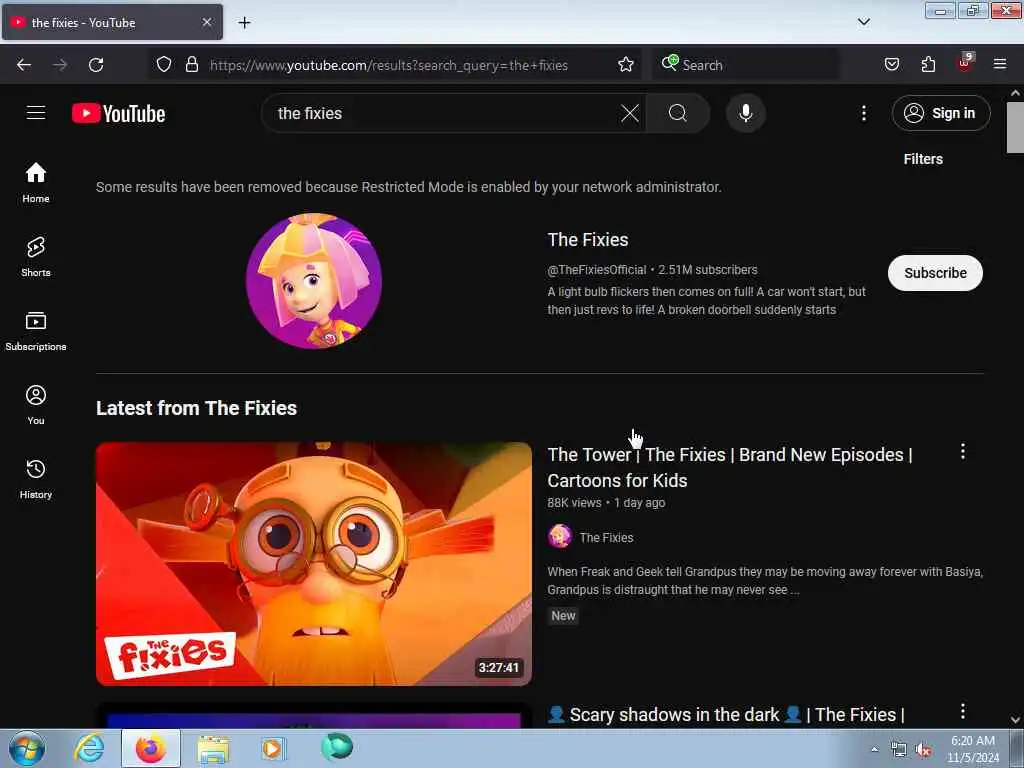Click '@TheFixiesOfficial' handle text
This screenshot has width=1024, height=768.
click(x=597, y=270)
